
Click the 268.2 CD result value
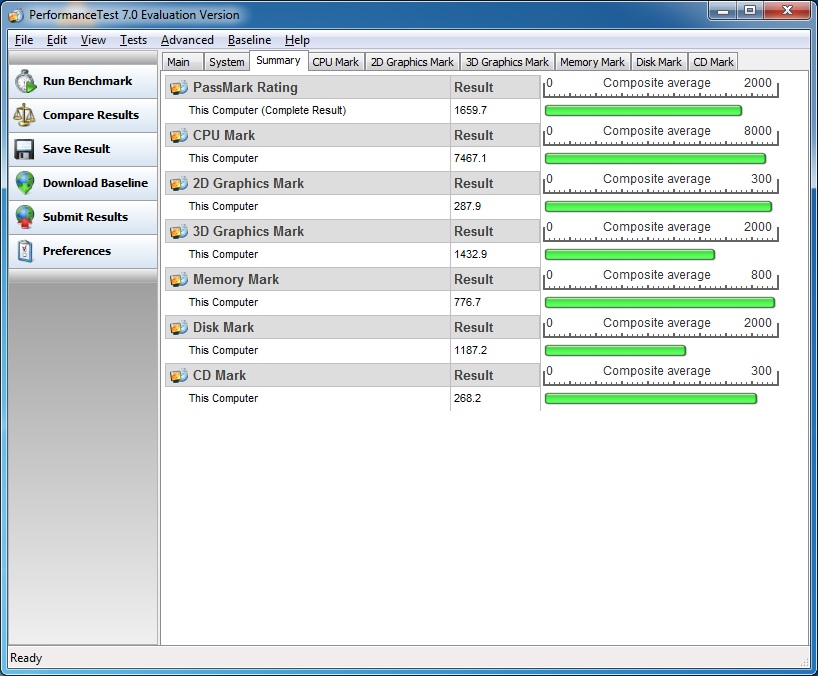pyautogui.click(x=467, y=399)
